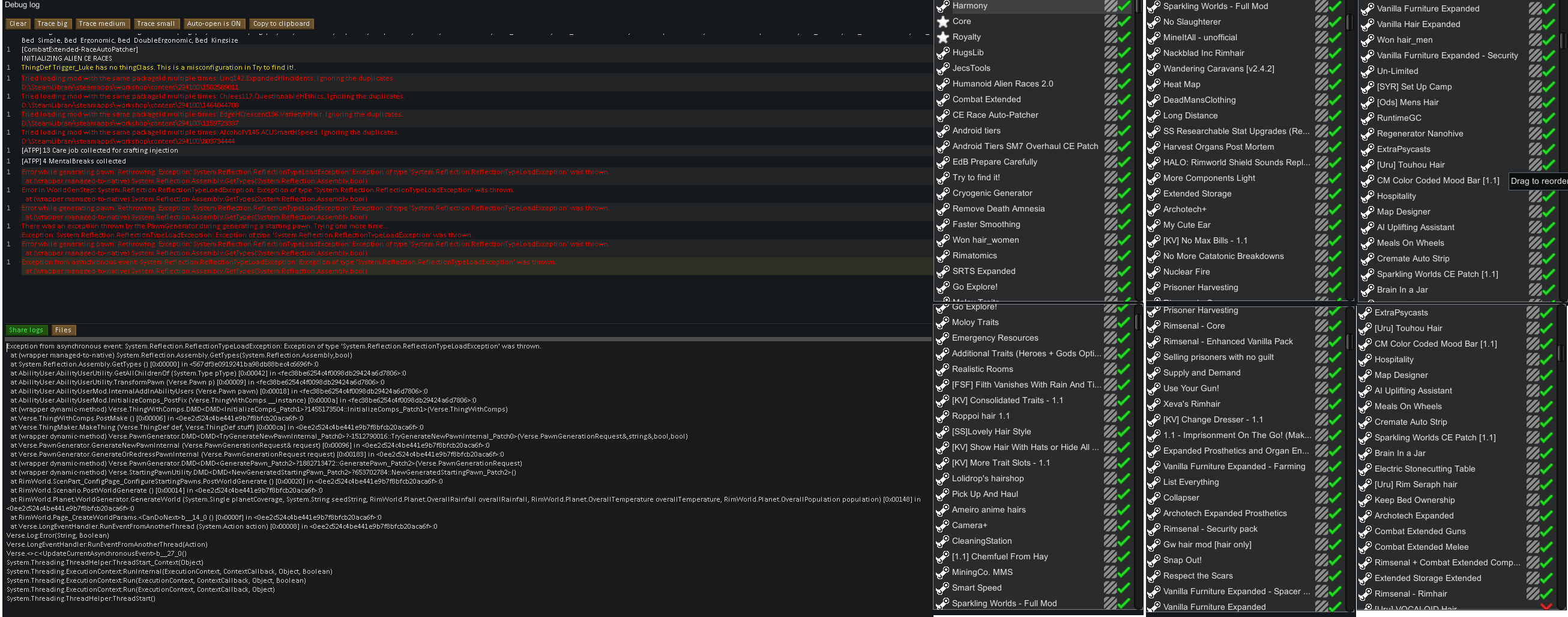This screenshot has width=1568, height=617.
Task: Select the Lolidrop's hairshop mod
Action: (x=988, y=479)
